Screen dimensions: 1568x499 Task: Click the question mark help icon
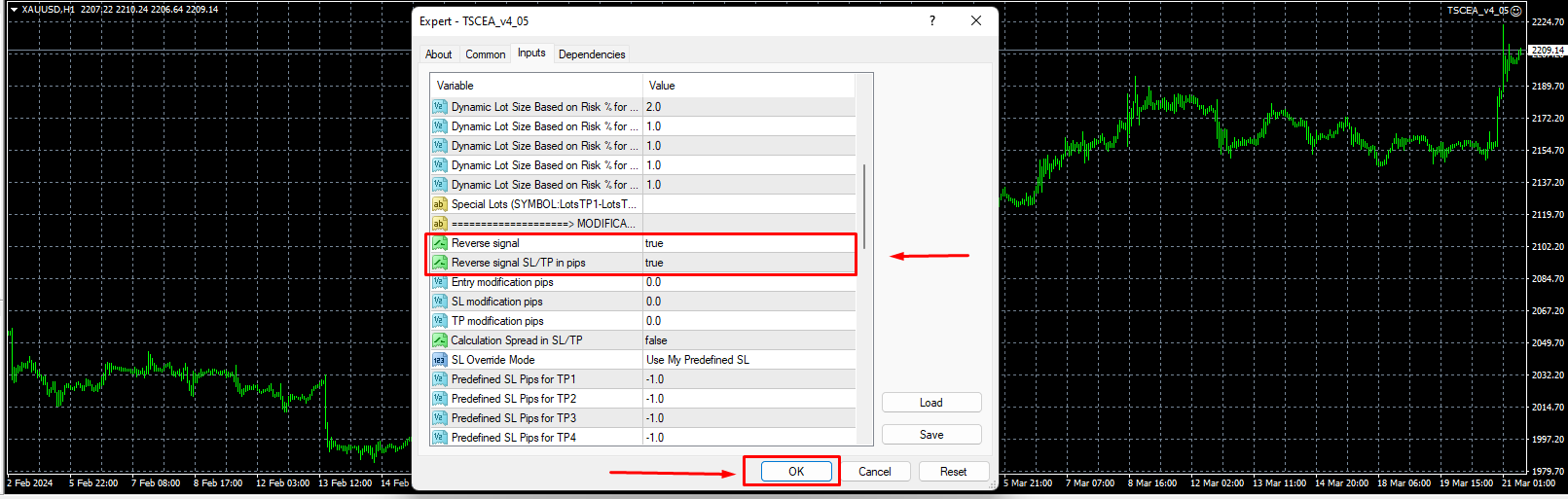932,20
